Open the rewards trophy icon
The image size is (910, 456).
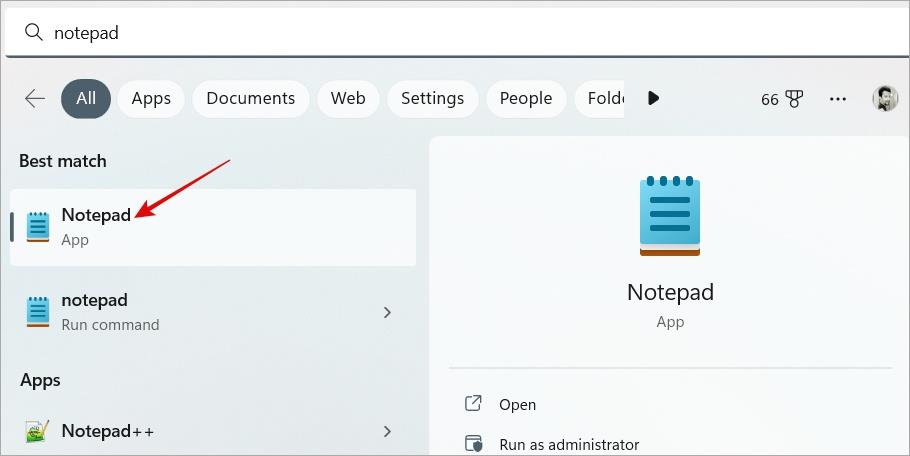[795, 99]
